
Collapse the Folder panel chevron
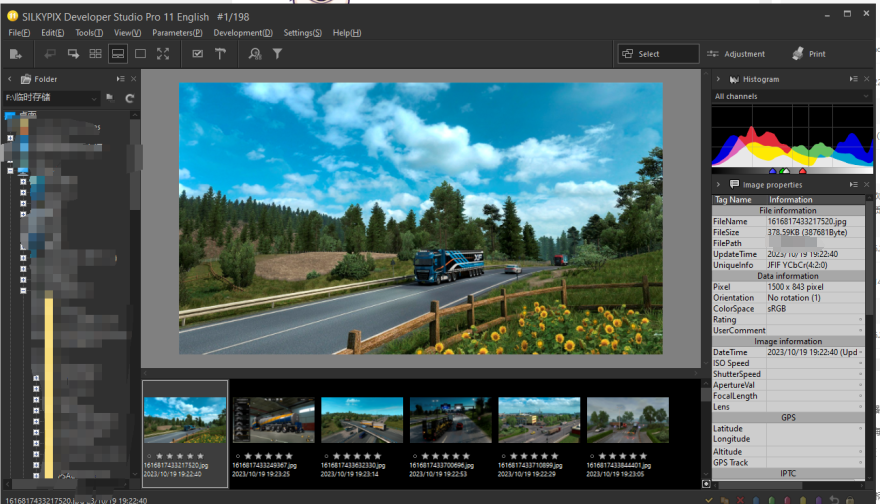coord(10,79)
